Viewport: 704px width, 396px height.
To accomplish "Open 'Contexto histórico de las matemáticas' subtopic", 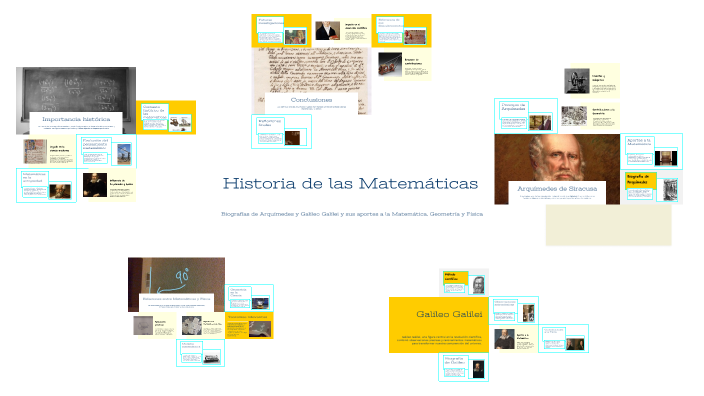I will [166, 117].
